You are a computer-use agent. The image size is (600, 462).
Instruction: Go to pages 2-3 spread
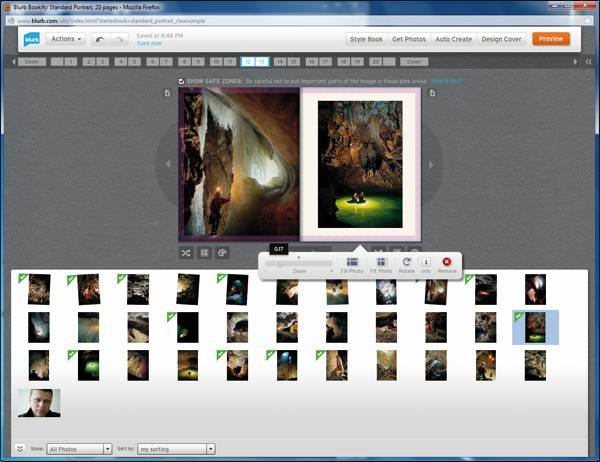[96, 62]
